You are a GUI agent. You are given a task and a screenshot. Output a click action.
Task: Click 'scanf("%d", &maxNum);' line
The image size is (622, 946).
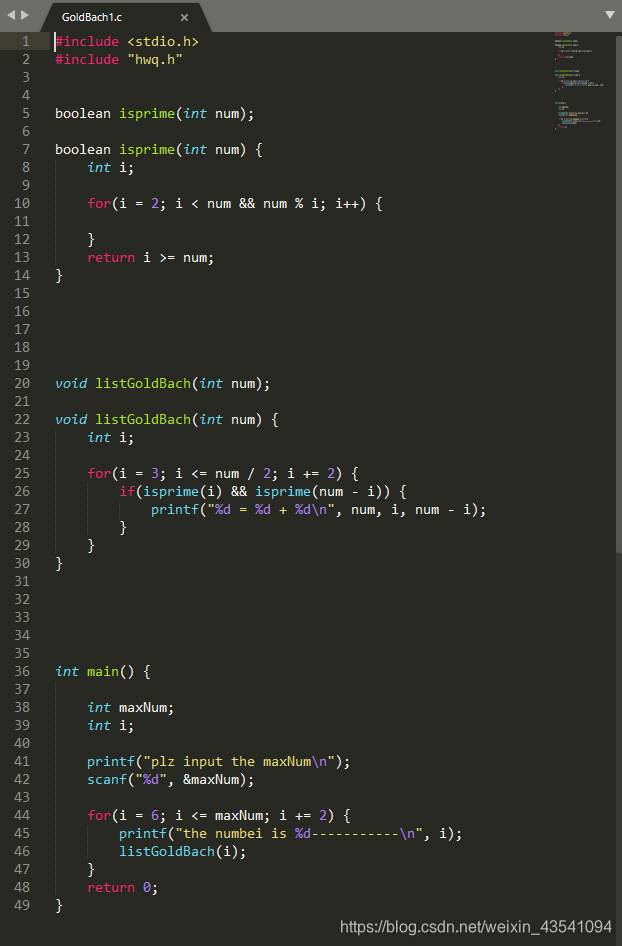[x=171, y=780]
